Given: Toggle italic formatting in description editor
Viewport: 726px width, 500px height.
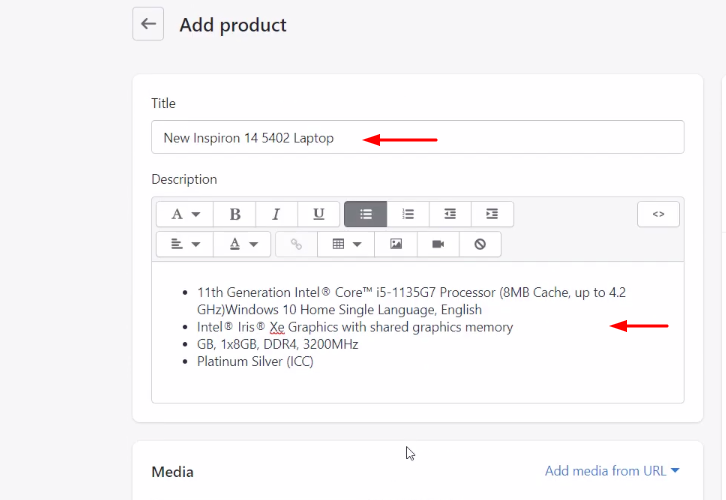Looking at the screenshot, I should (276, 214).
